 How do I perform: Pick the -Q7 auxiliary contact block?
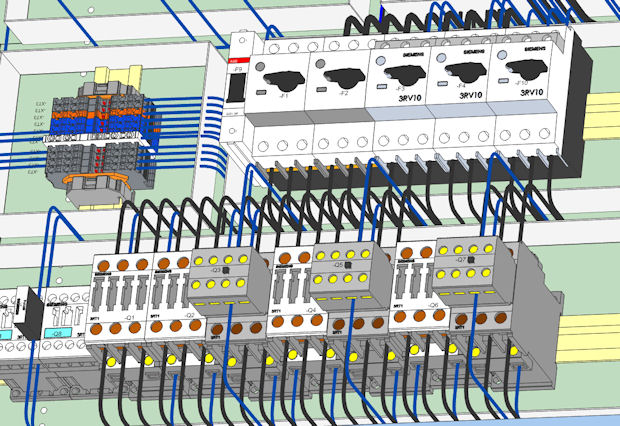pyautogui.click(x=466, y=262)
